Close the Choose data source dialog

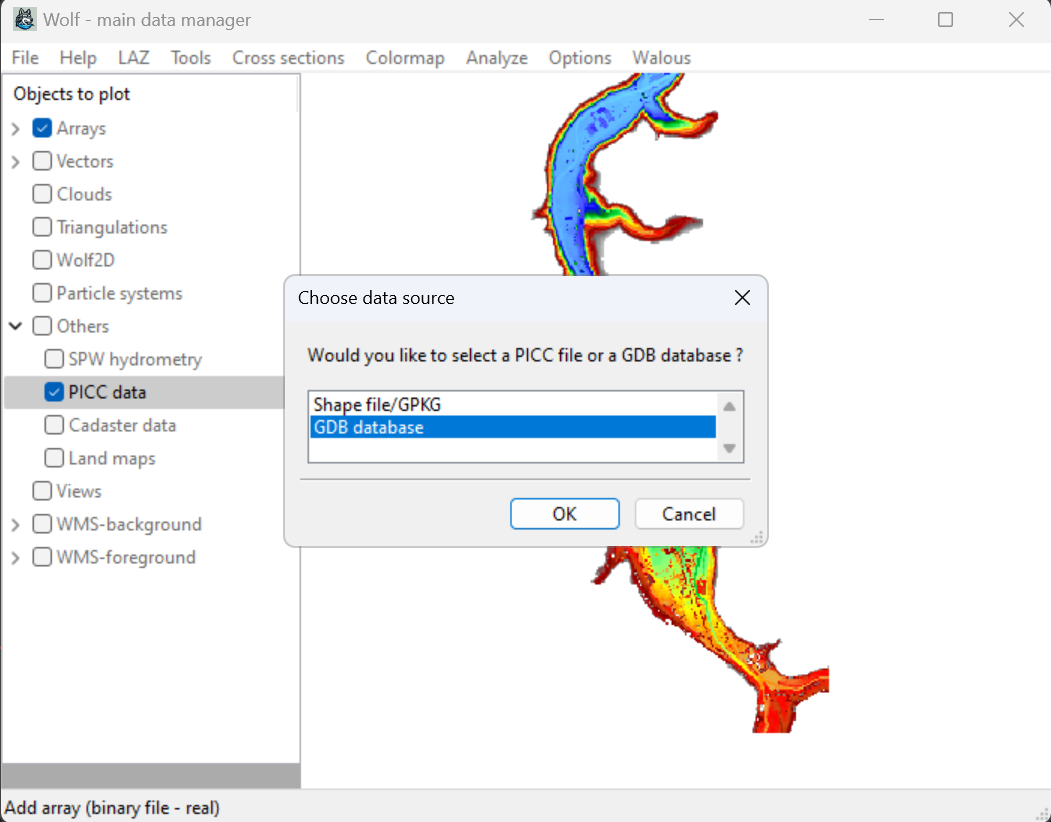742,298
